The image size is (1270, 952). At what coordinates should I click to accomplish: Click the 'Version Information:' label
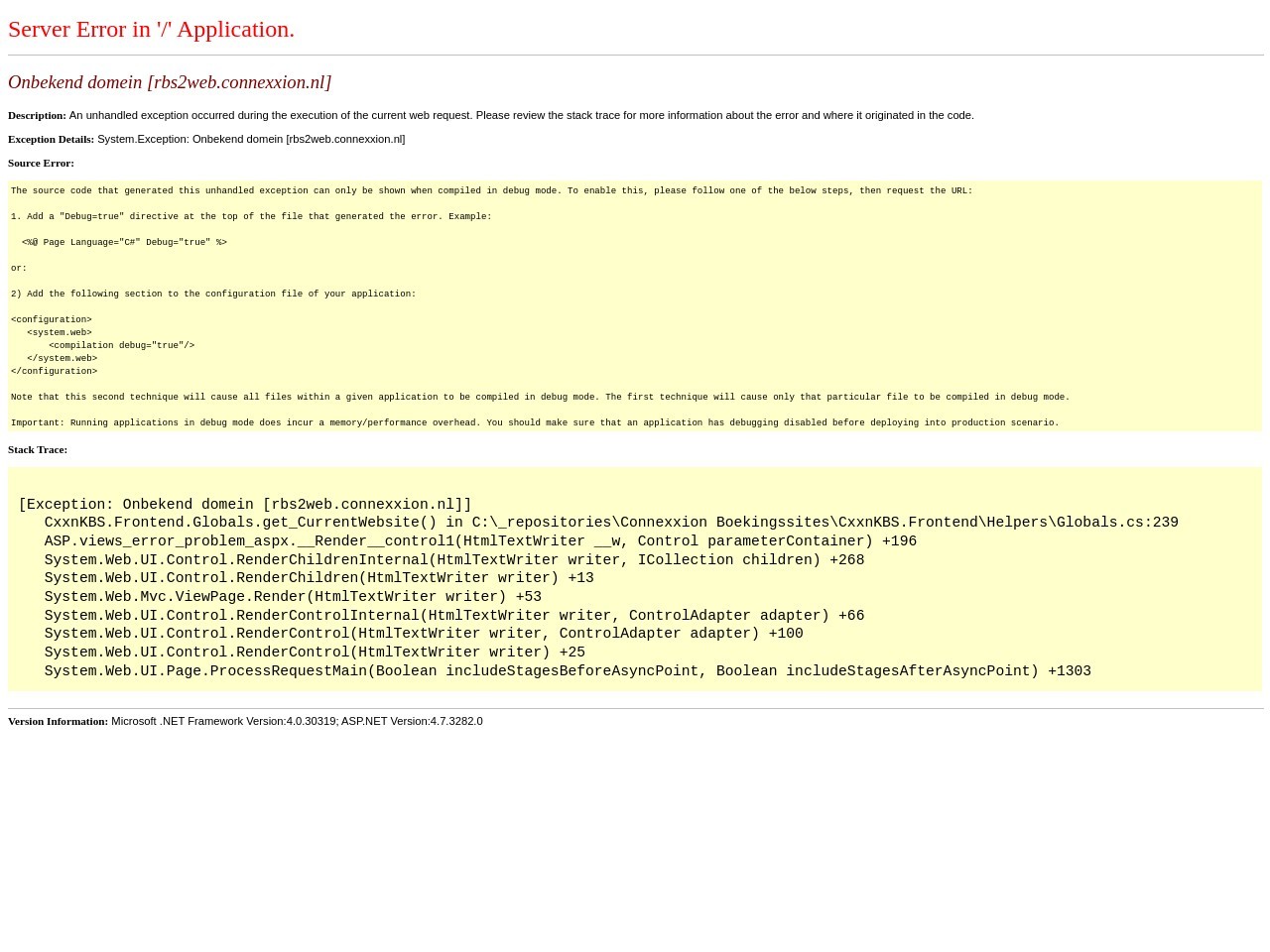coord(58,721)
